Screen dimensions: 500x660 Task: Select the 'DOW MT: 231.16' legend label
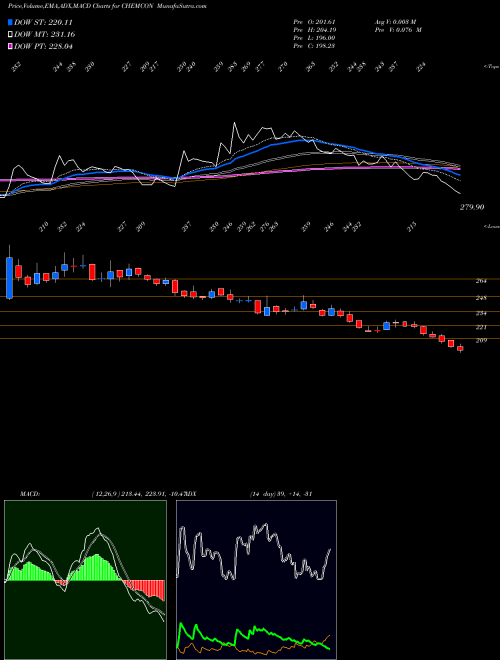pyautogui.click(x=45, y=35)
